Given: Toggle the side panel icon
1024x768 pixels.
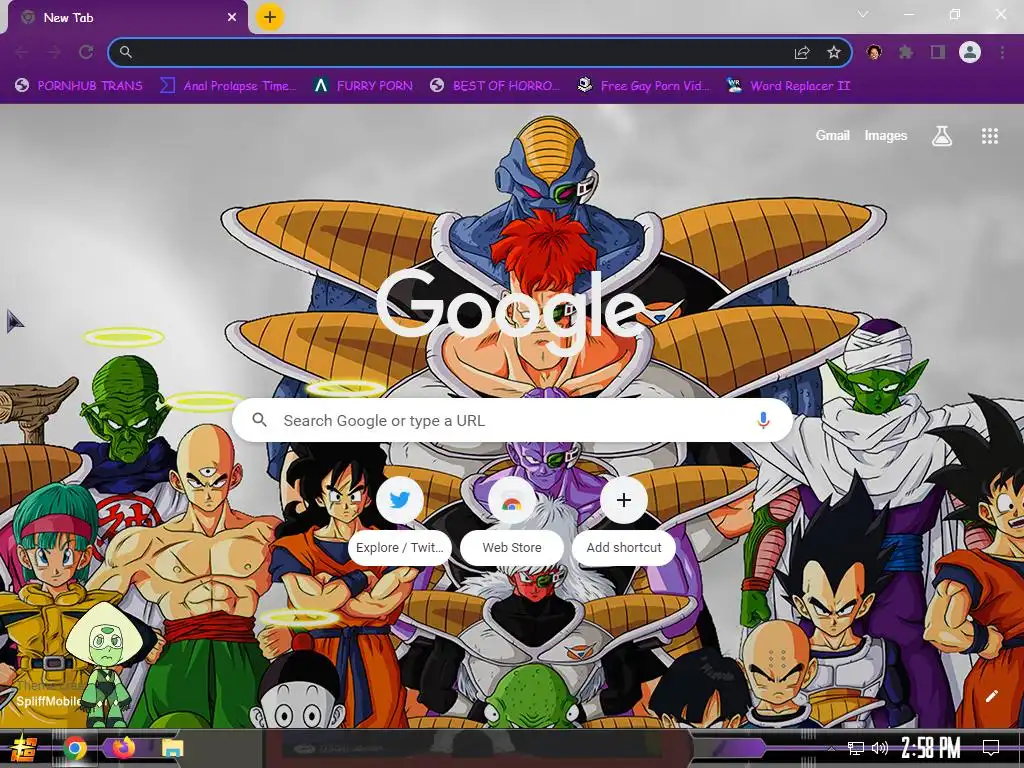Looking at the screenshot, I should click(x=938, y=52).
